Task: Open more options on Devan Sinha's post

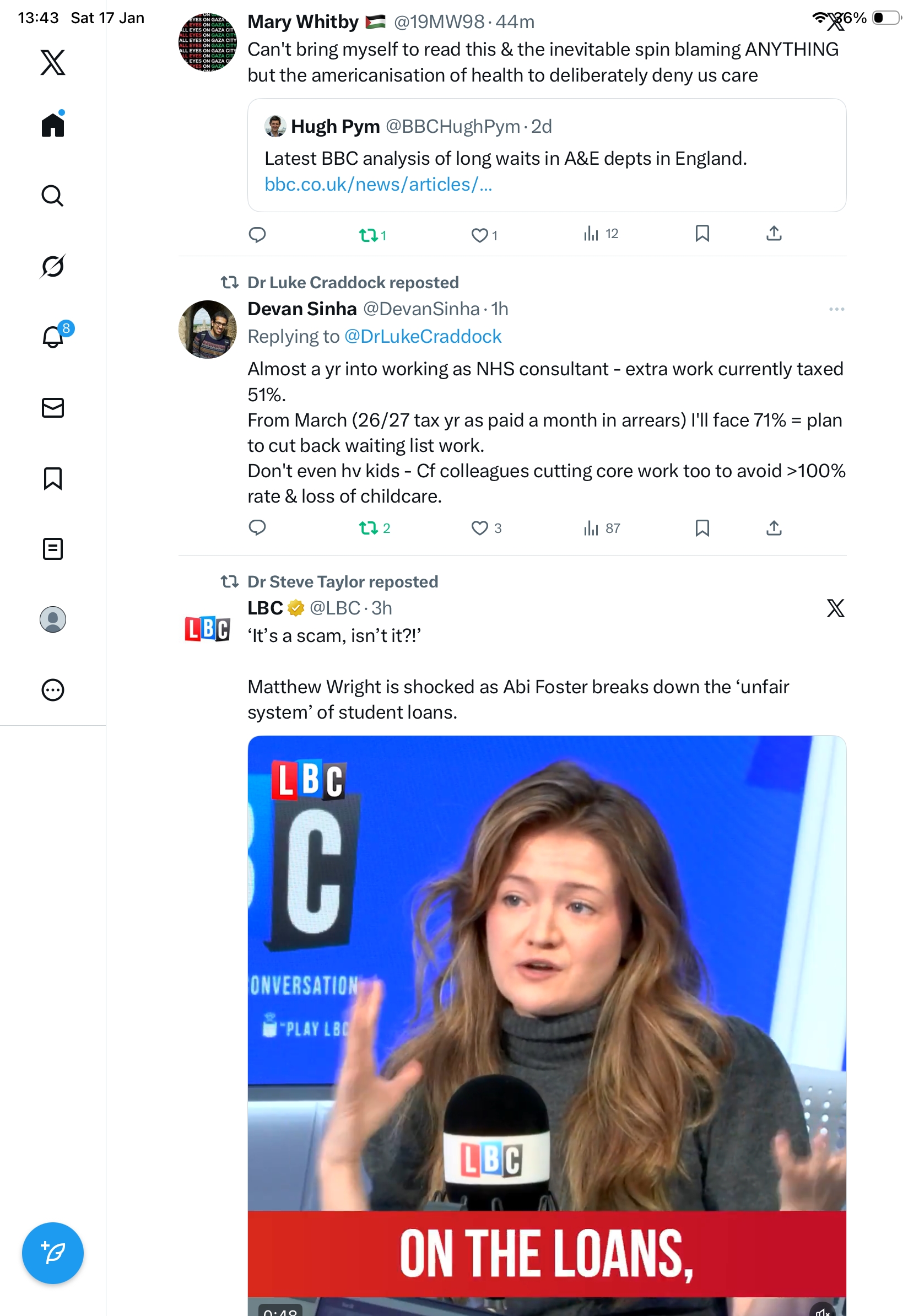Action: [836, 310]
